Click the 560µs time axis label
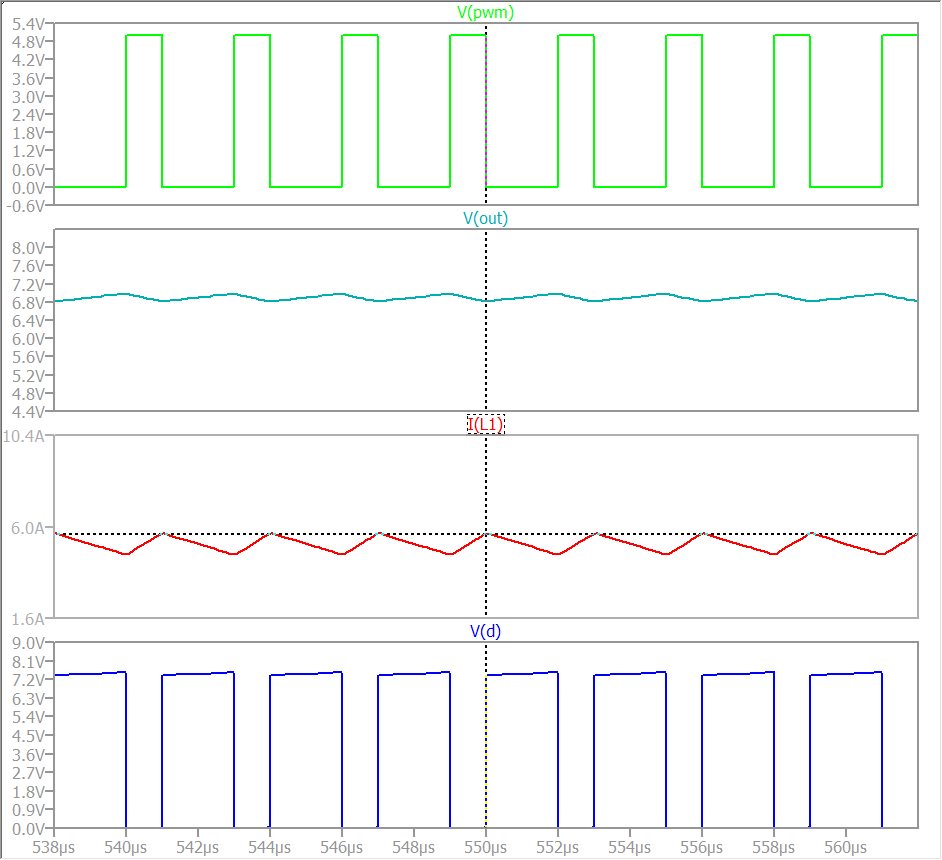 pyautogui.click(x=846, y=848)
